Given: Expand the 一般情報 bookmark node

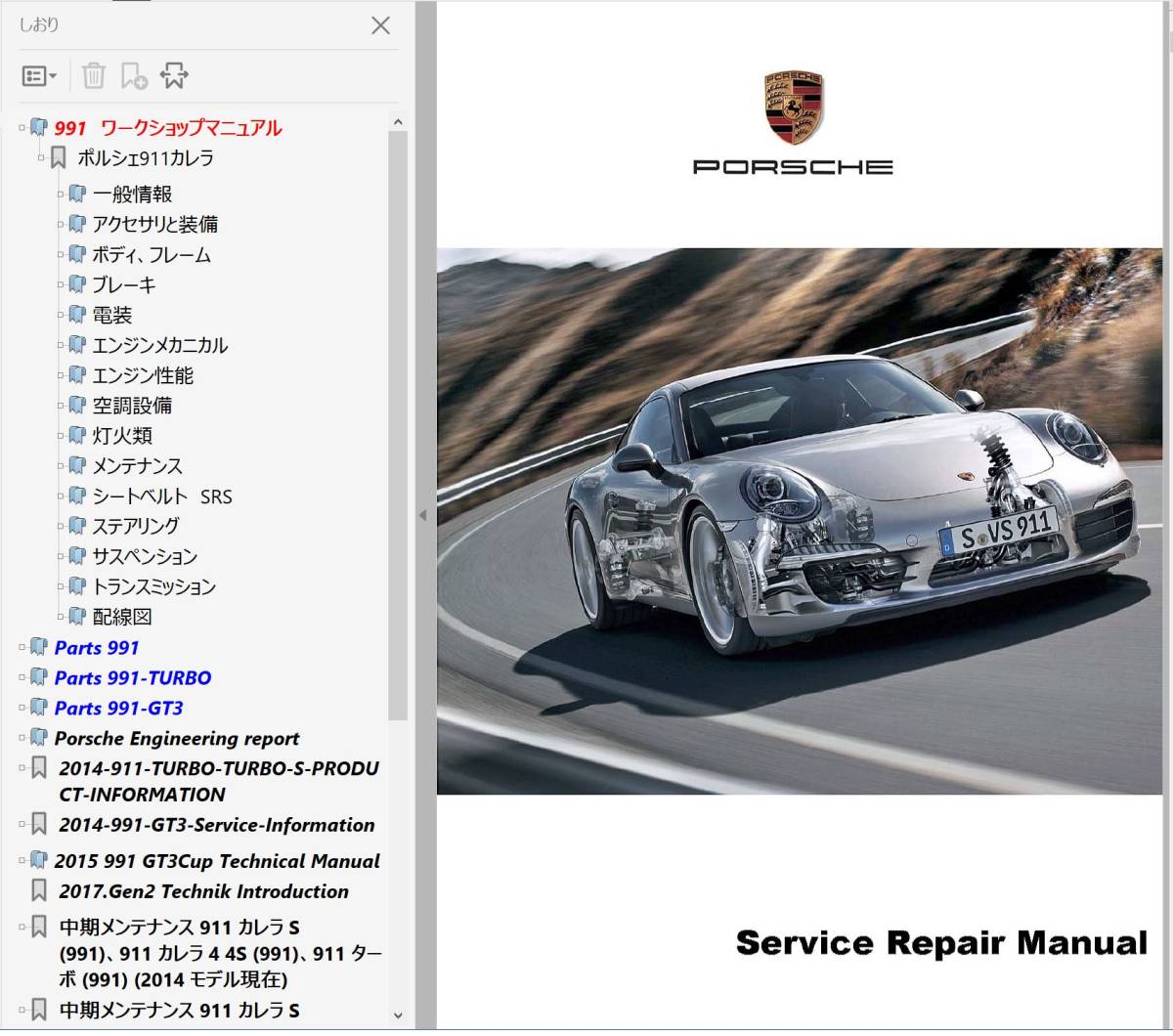Looking at the screenshot, I should pos(61,194).
